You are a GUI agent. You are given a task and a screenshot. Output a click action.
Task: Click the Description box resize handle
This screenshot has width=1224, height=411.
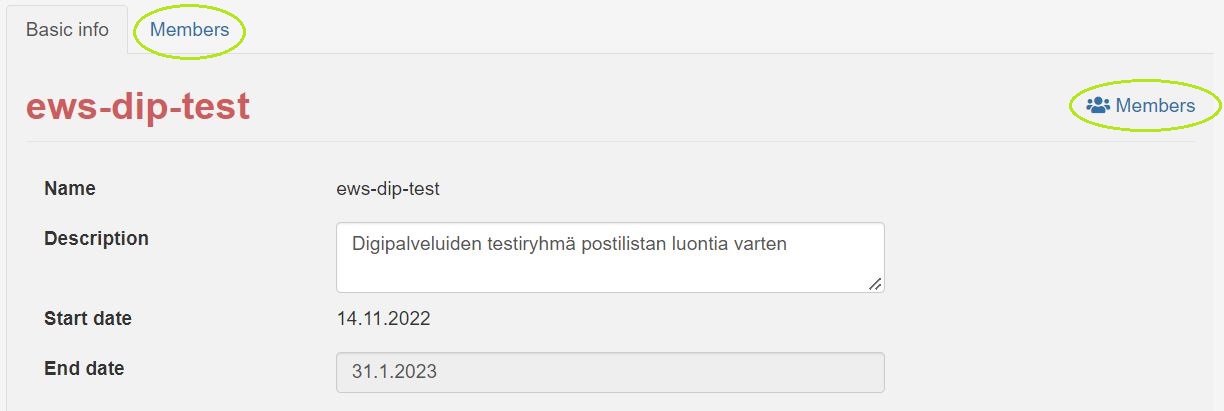[x=875, y=284]
